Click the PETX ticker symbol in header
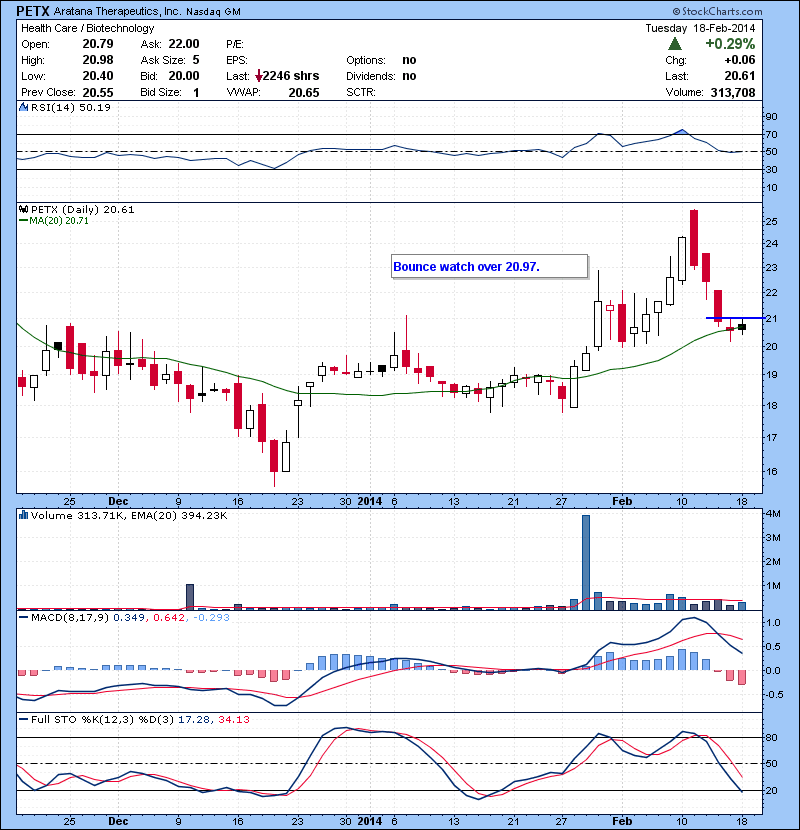The width and height of the screenshot is (800, 830). pyautogui.click(x=33, y=11)
